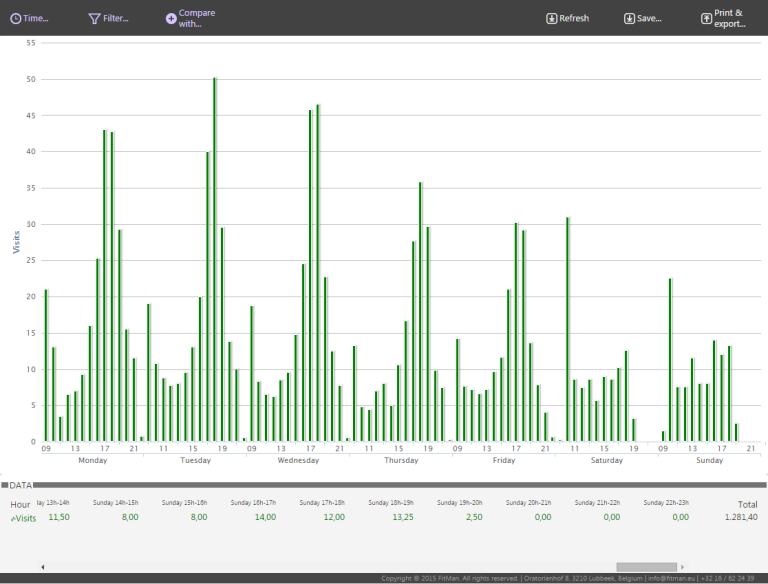
Task: Click the 2,50 visits value
Action: [x=474, y=517]
